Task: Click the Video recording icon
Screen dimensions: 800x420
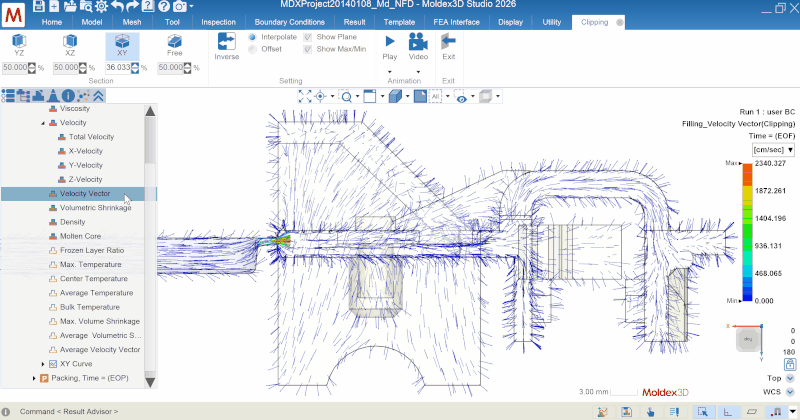Action: click(x=418, y=45)
